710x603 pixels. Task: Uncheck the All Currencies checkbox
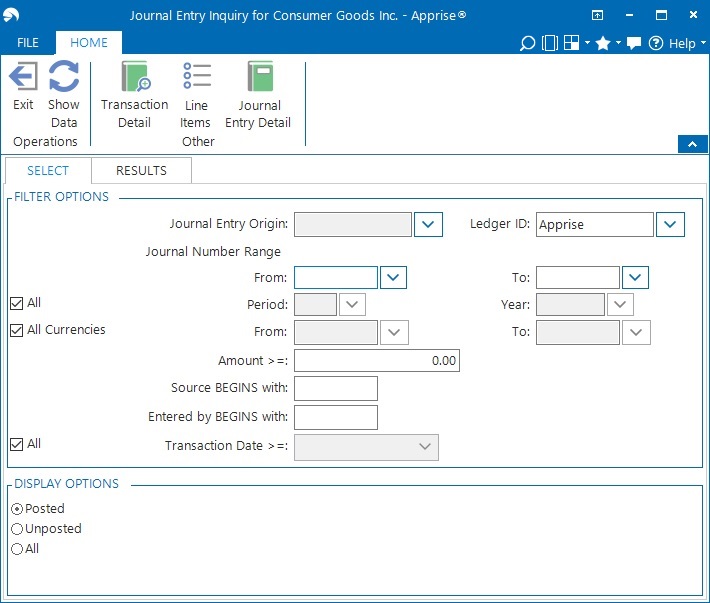(16, 330)
